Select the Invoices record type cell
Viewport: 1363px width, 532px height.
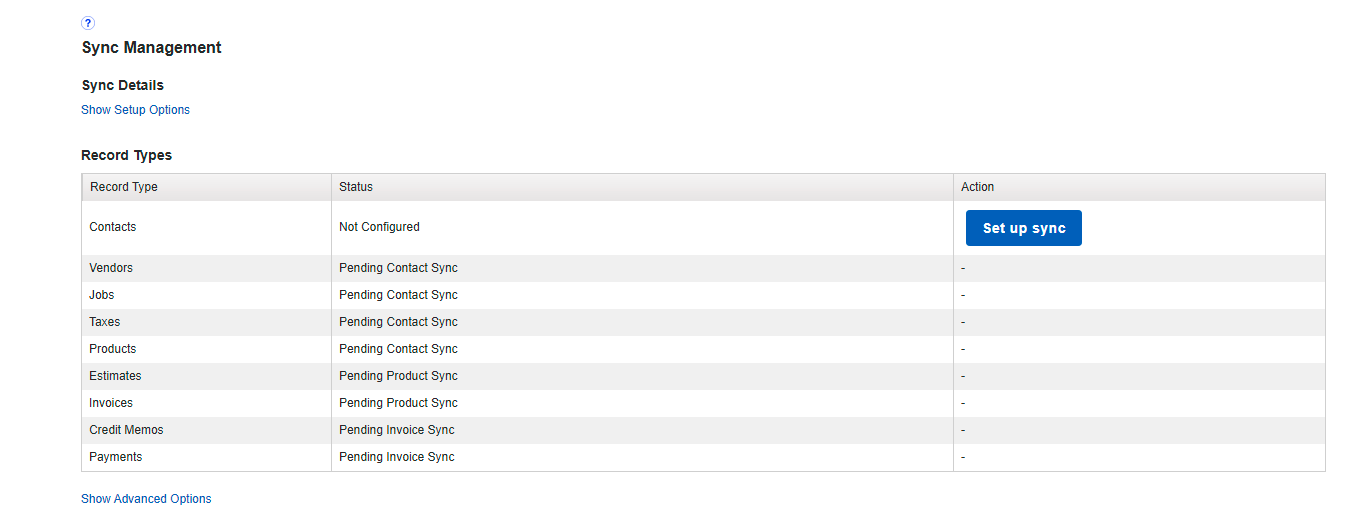coord(111,403)
